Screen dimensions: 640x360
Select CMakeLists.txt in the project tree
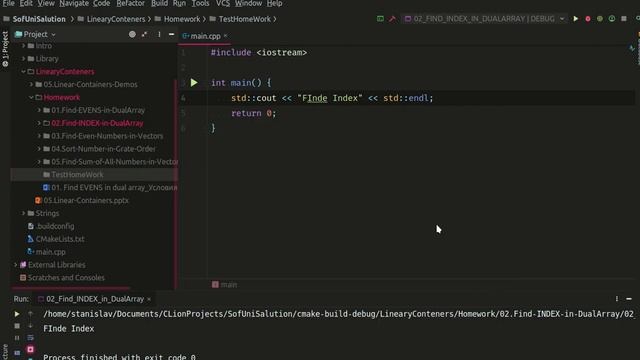[60, 239]
